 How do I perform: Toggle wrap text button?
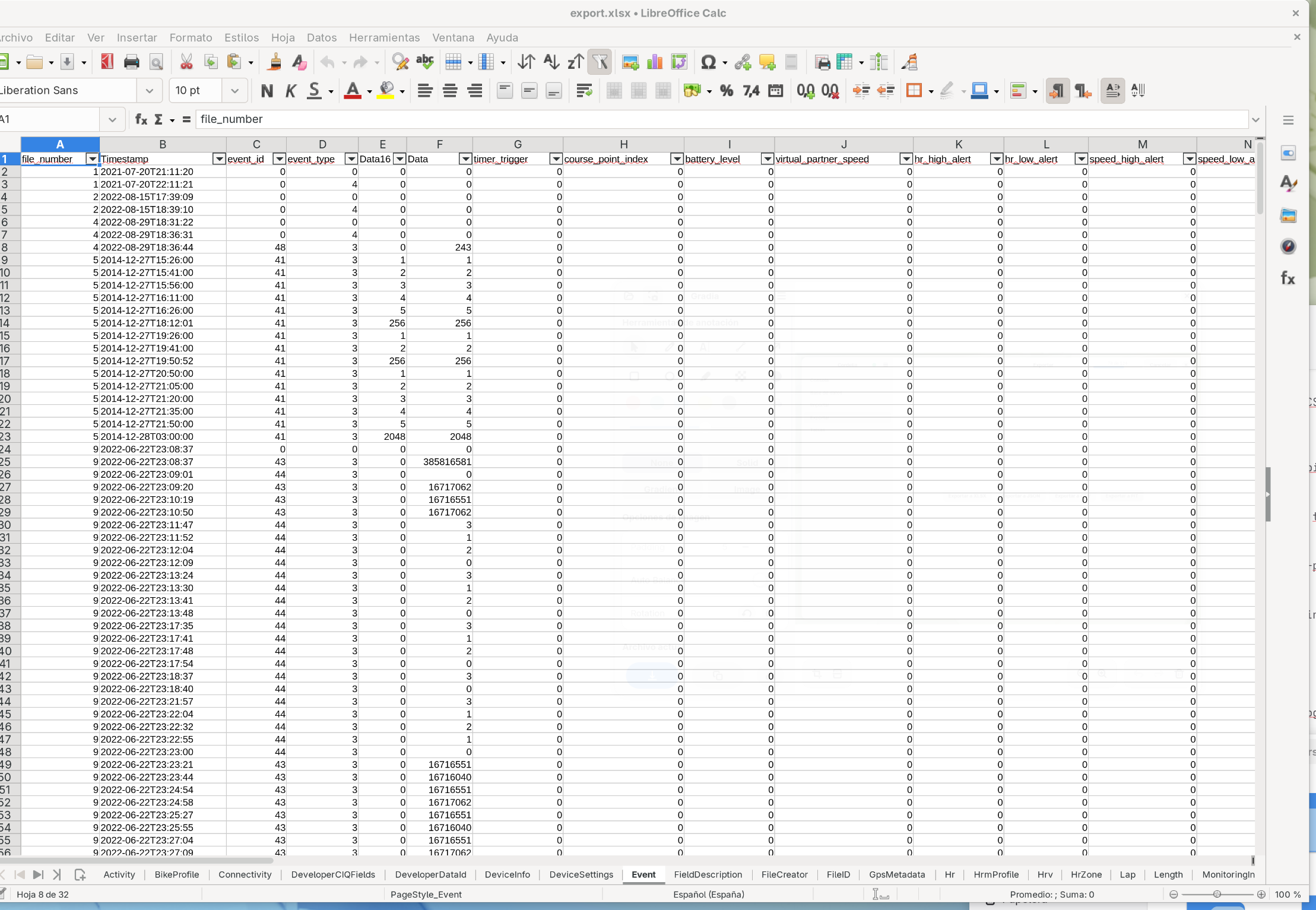(584, 90)
